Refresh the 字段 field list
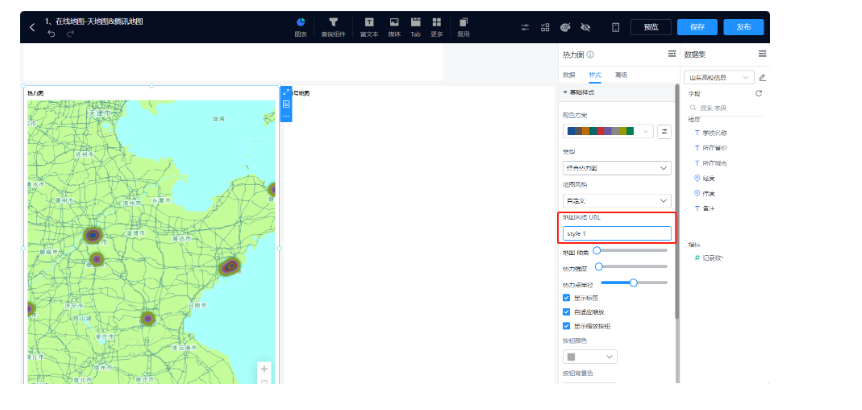The width and height of the screenshot is (862, 410). pos(759,93)
